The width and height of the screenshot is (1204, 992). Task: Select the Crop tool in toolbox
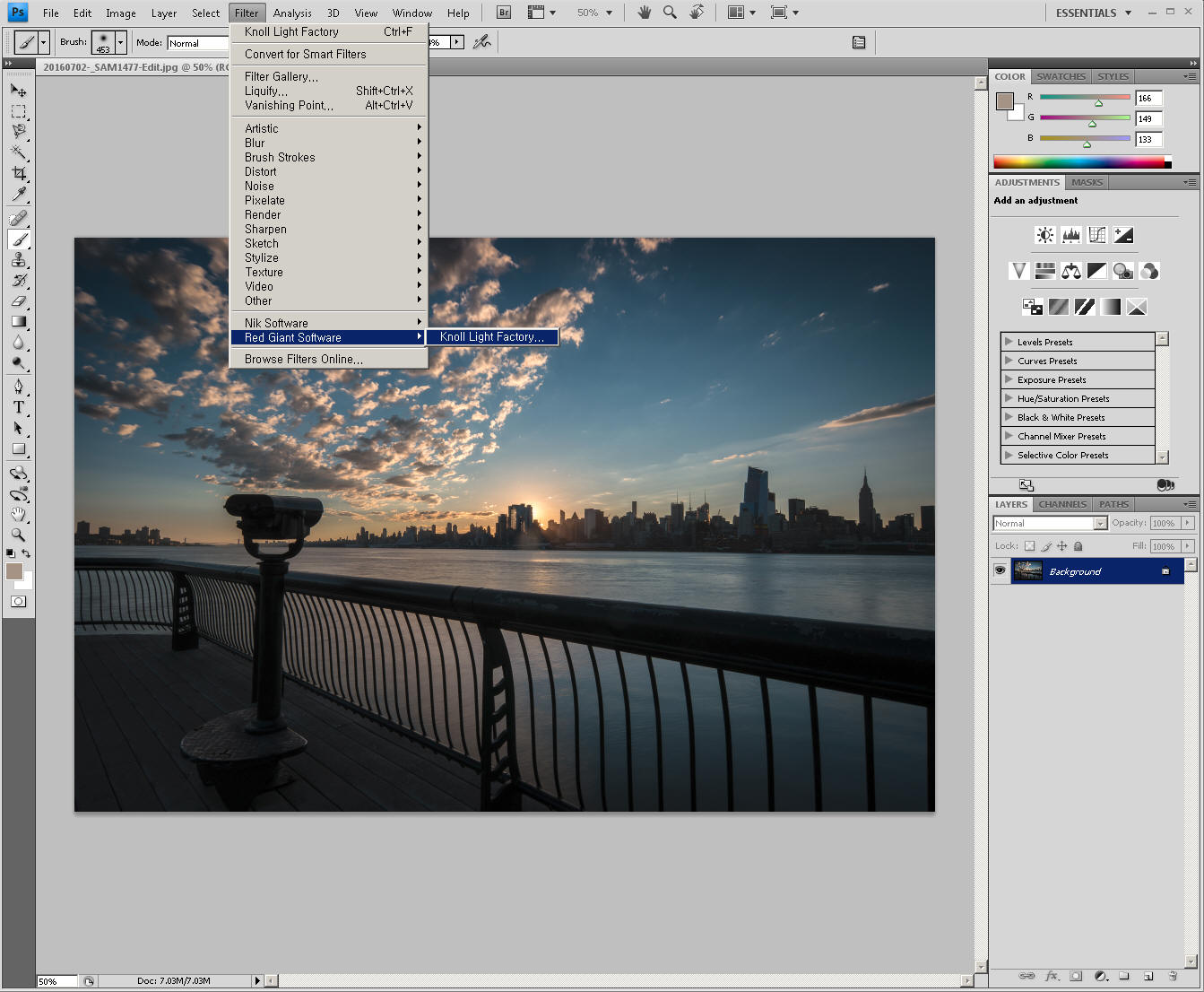(18, 173)
